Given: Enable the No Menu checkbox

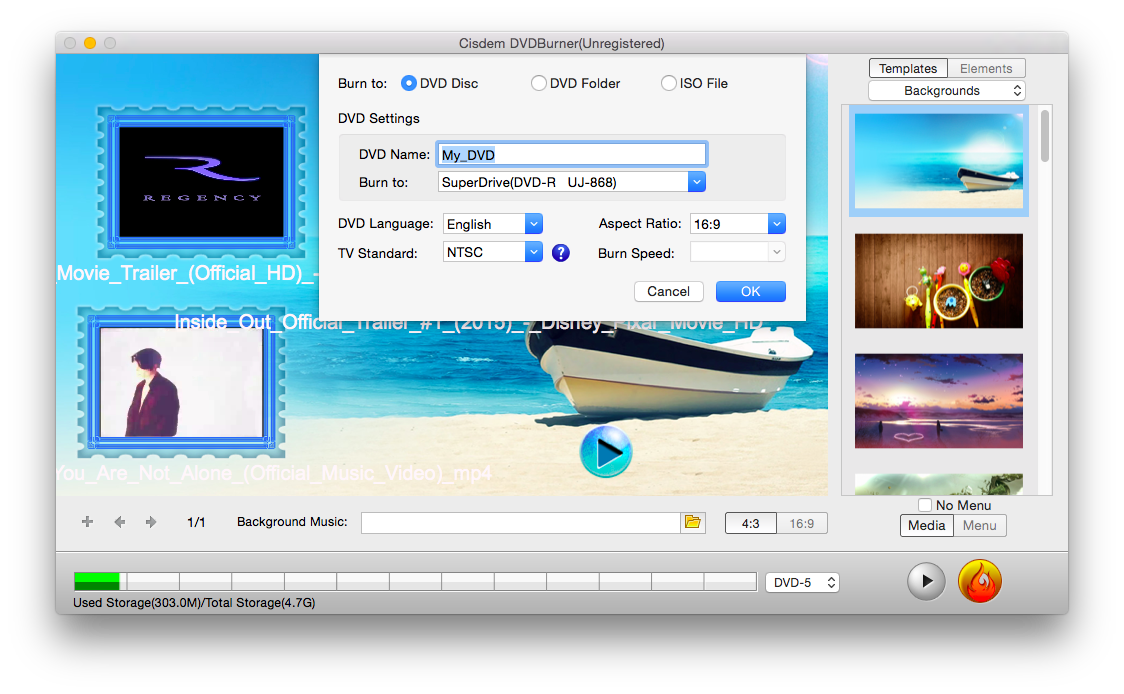Looking at the screenshot, I should coord(925,505).
